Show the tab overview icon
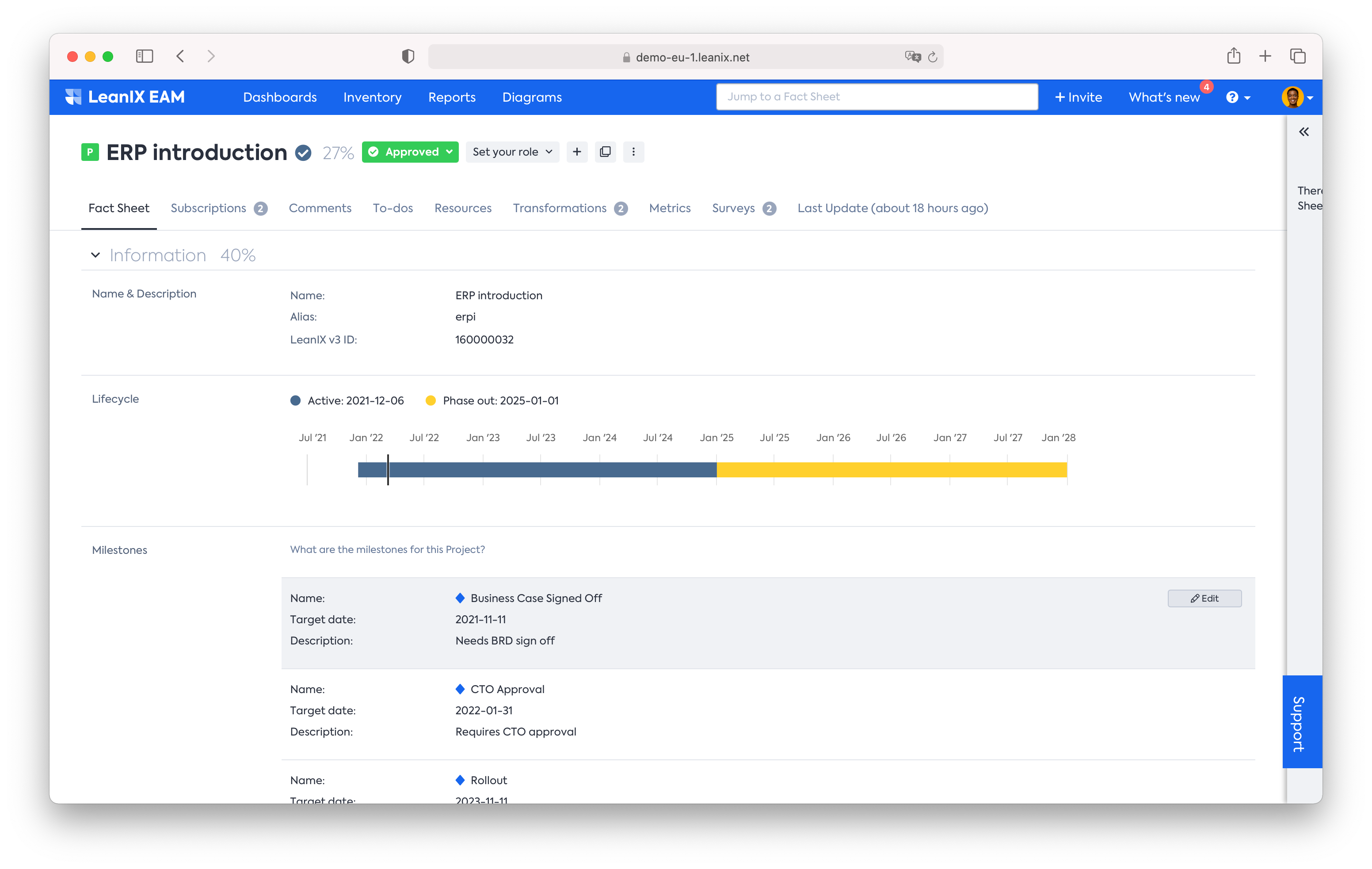The width and height of the screenshot is (1372, 869). (x=1298, y=56)
